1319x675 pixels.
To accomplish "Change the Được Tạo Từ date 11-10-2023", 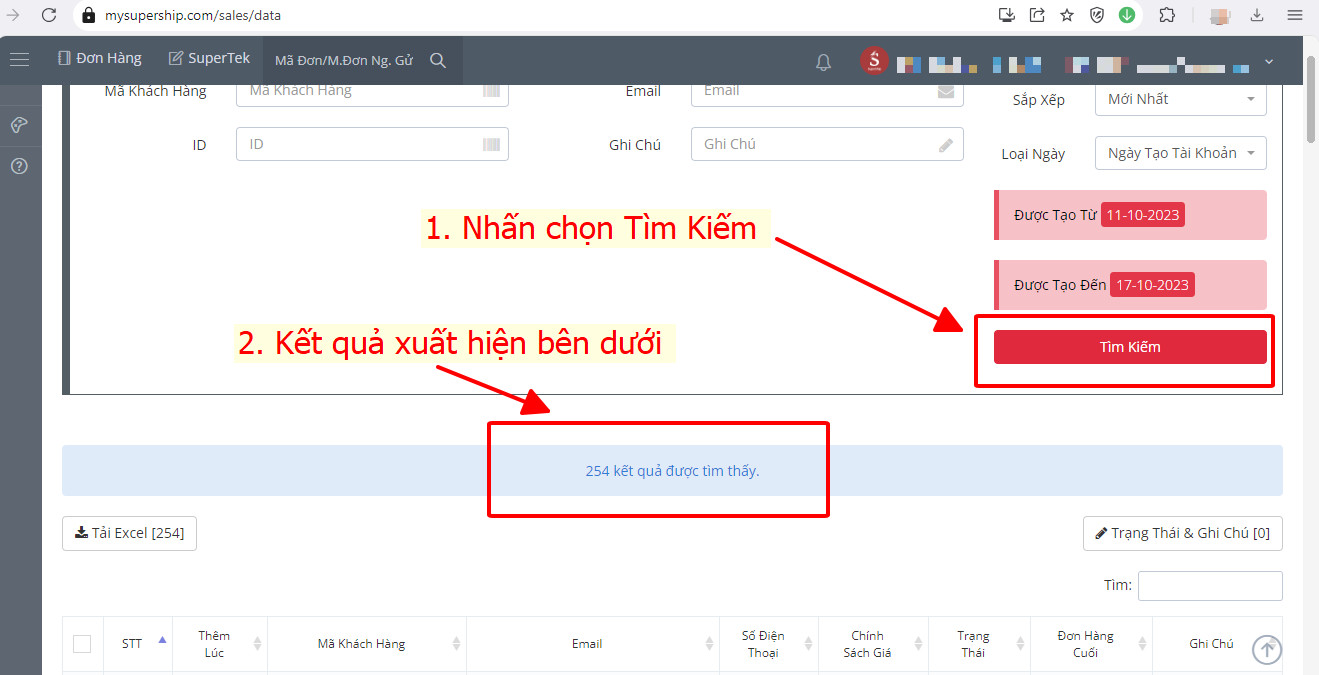I will click(x=1142, y=215).
